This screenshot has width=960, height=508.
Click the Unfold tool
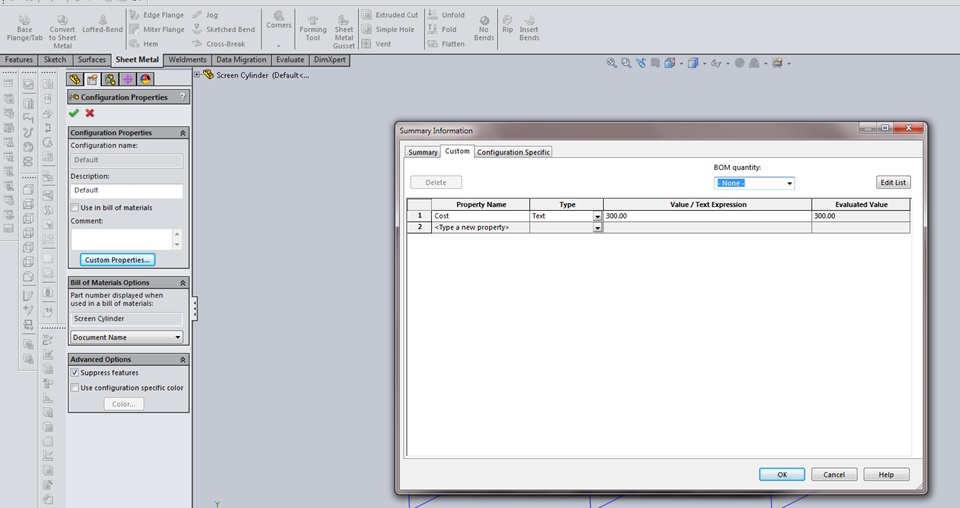(447, 15)
